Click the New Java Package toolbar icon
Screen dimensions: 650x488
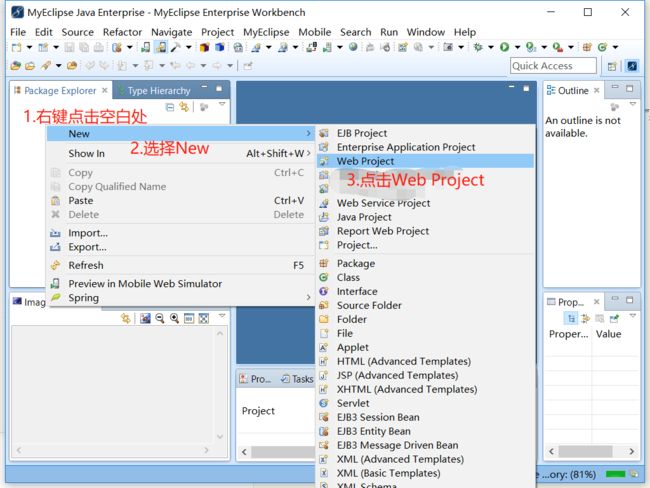point(587,47)
